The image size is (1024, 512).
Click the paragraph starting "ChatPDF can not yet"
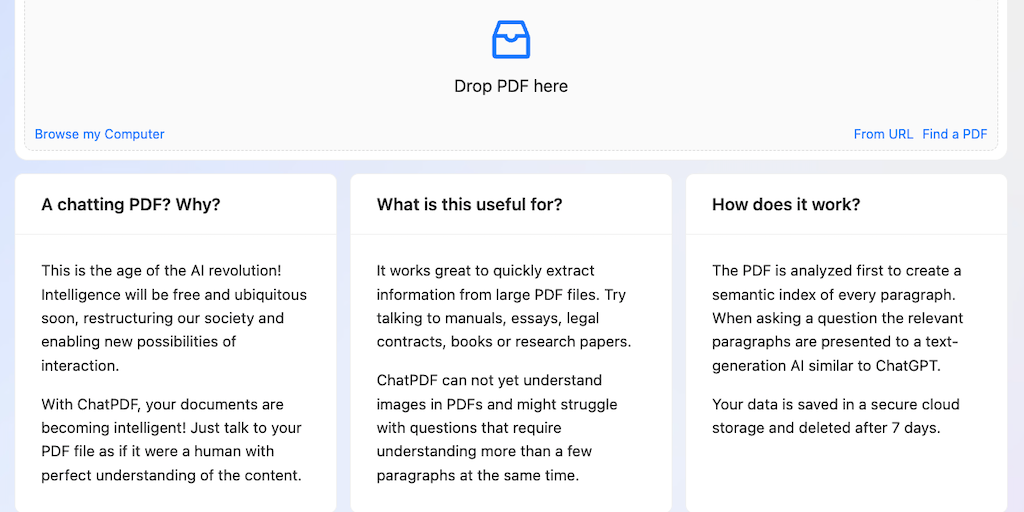click(x=497, y=428)
